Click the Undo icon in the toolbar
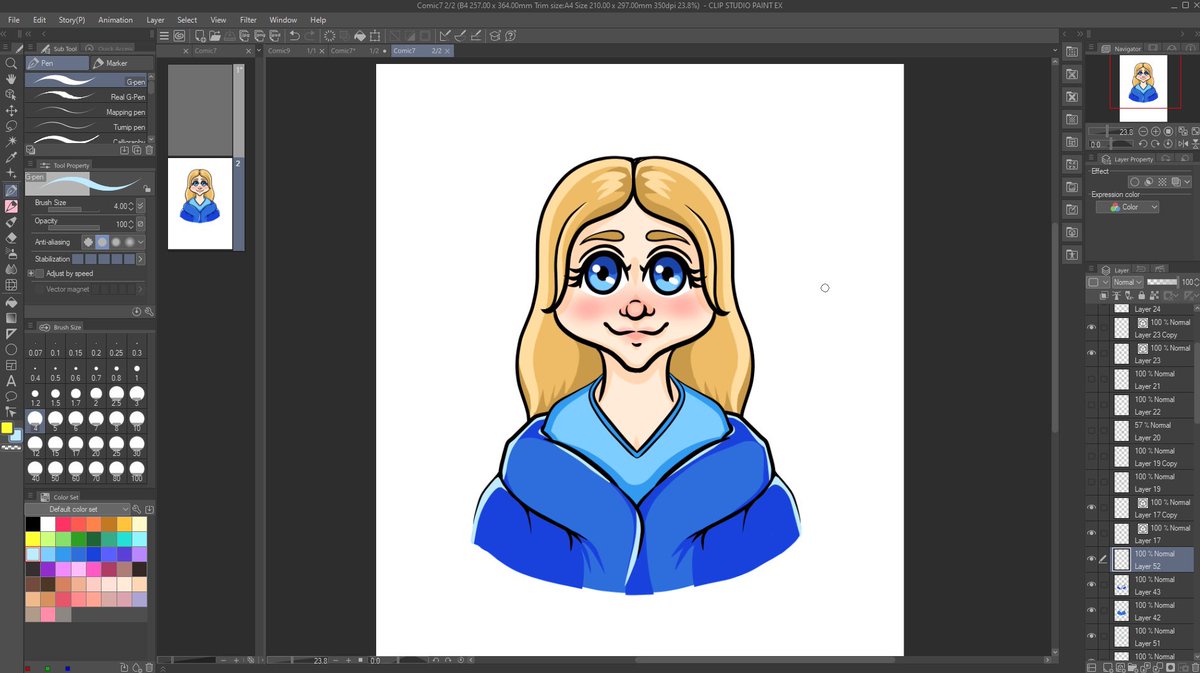 [x=293, y=35]
